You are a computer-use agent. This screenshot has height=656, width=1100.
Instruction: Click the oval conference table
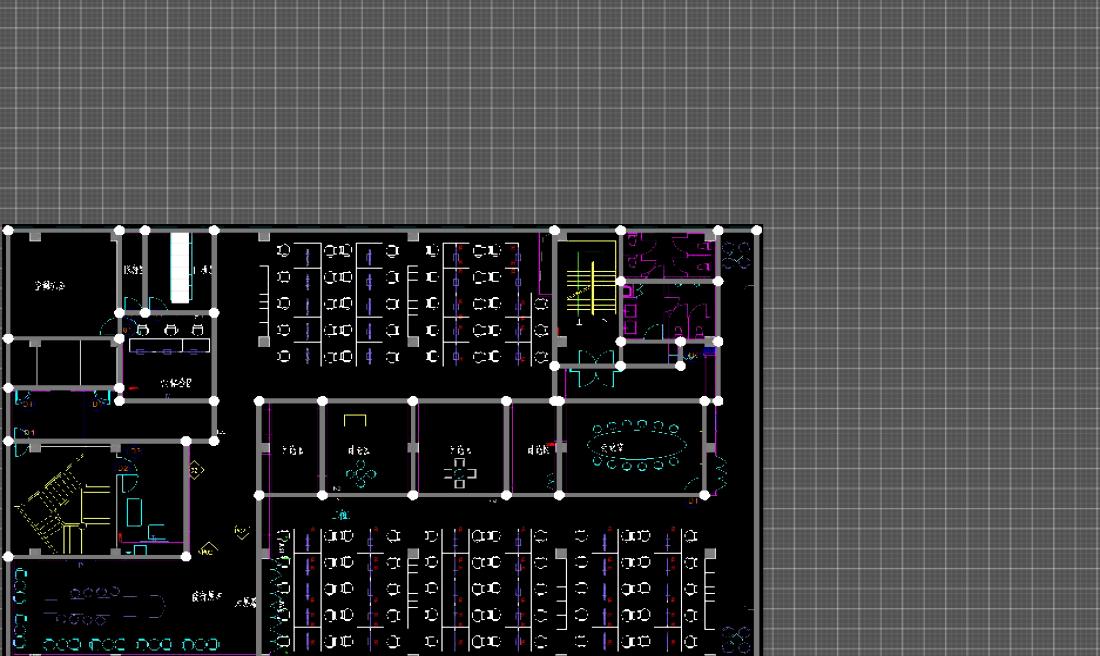pyautogui.click(x=639, y=446)
